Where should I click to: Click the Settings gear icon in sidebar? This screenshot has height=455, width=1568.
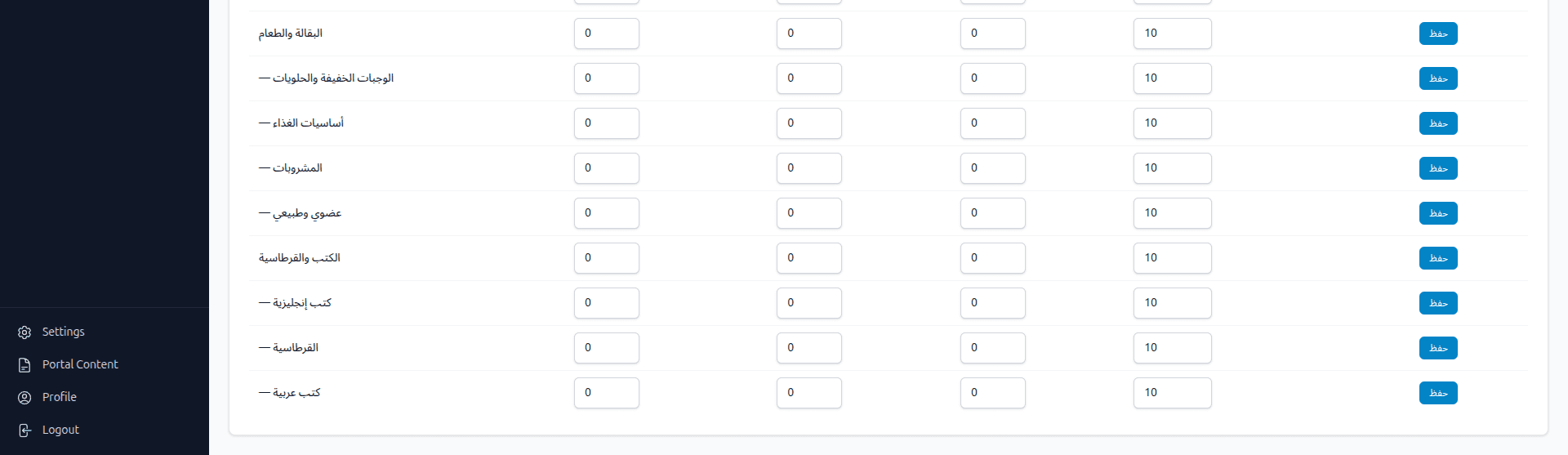point(24,332)
